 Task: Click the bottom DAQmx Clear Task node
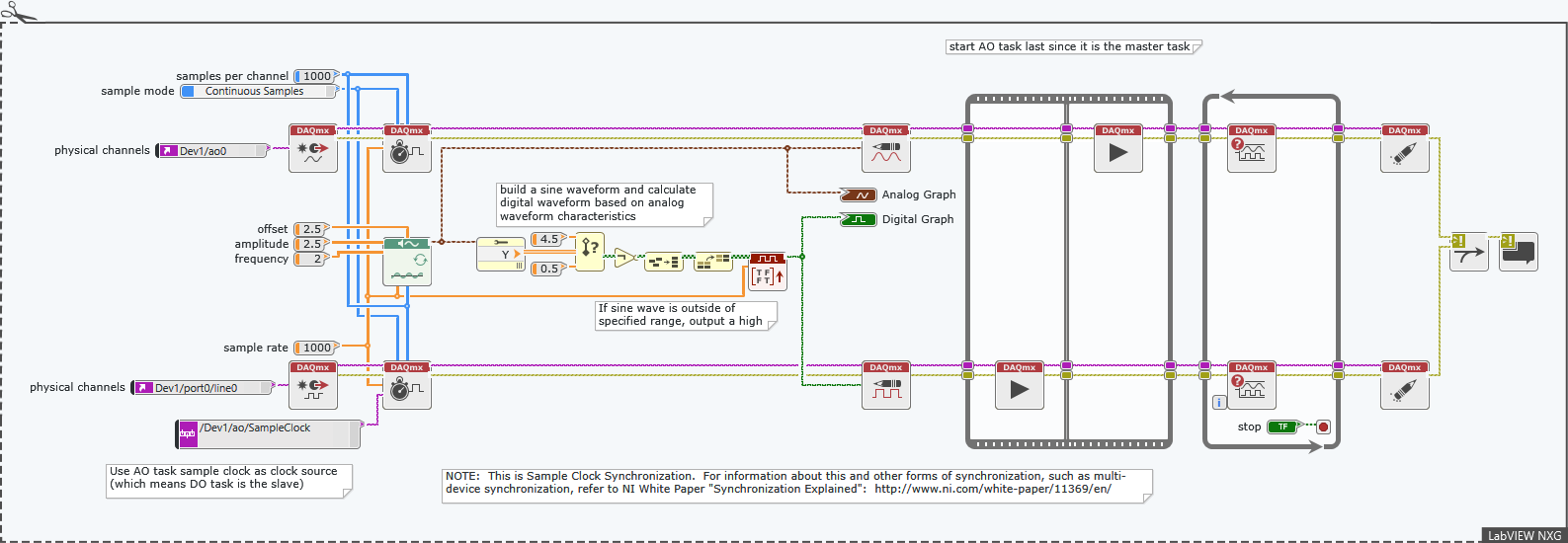coord(1405,385)
